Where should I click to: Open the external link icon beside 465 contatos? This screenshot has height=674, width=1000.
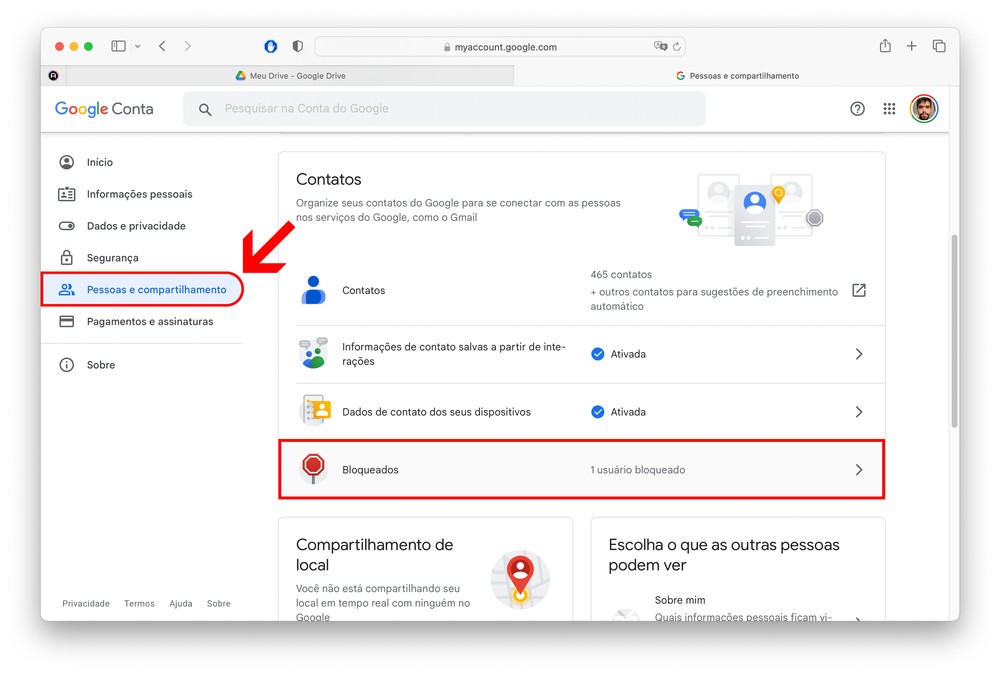[x=859, y=290]
